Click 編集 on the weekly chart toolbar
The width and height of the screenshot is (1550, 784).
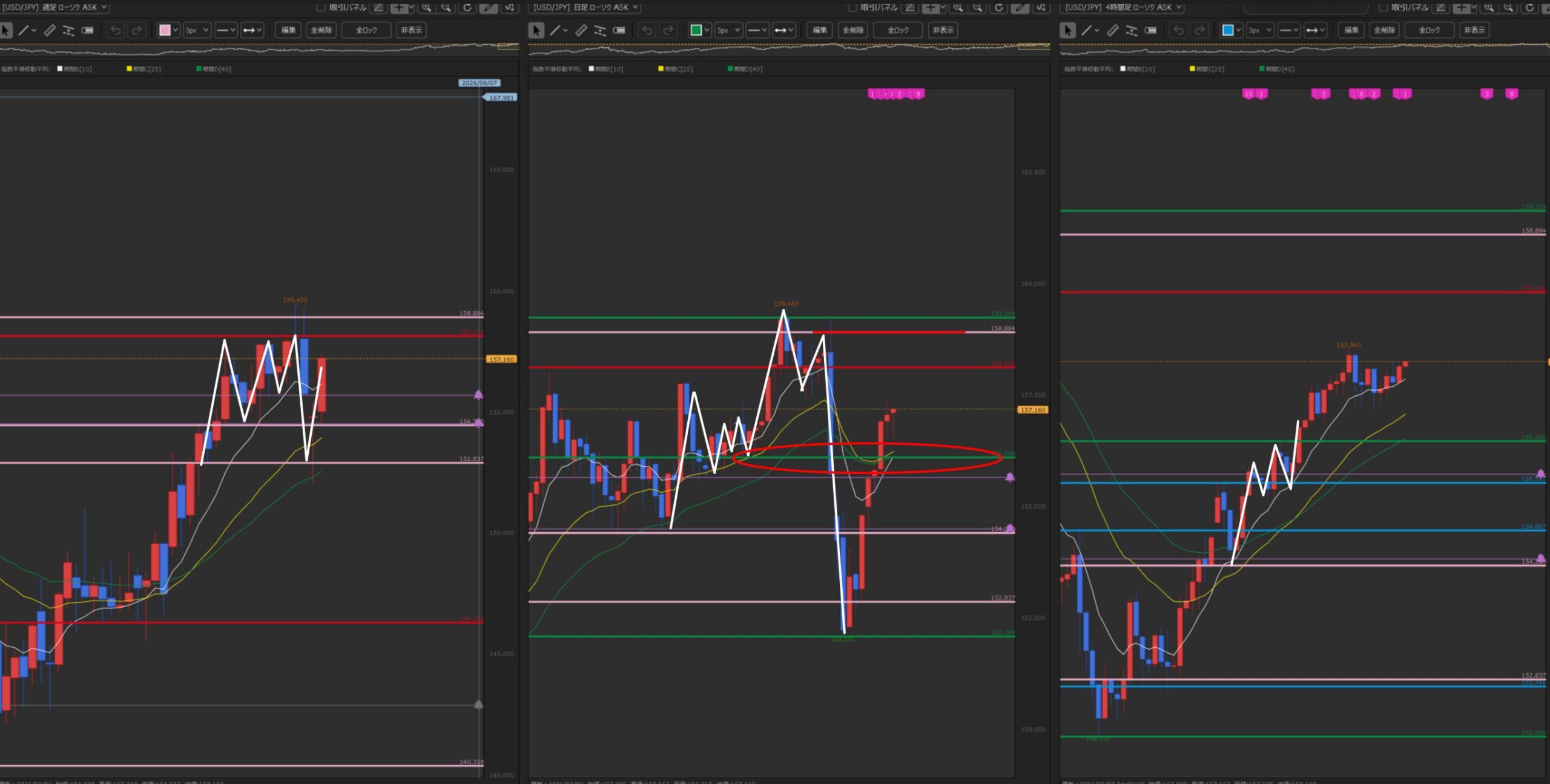[x=288, y=30]
